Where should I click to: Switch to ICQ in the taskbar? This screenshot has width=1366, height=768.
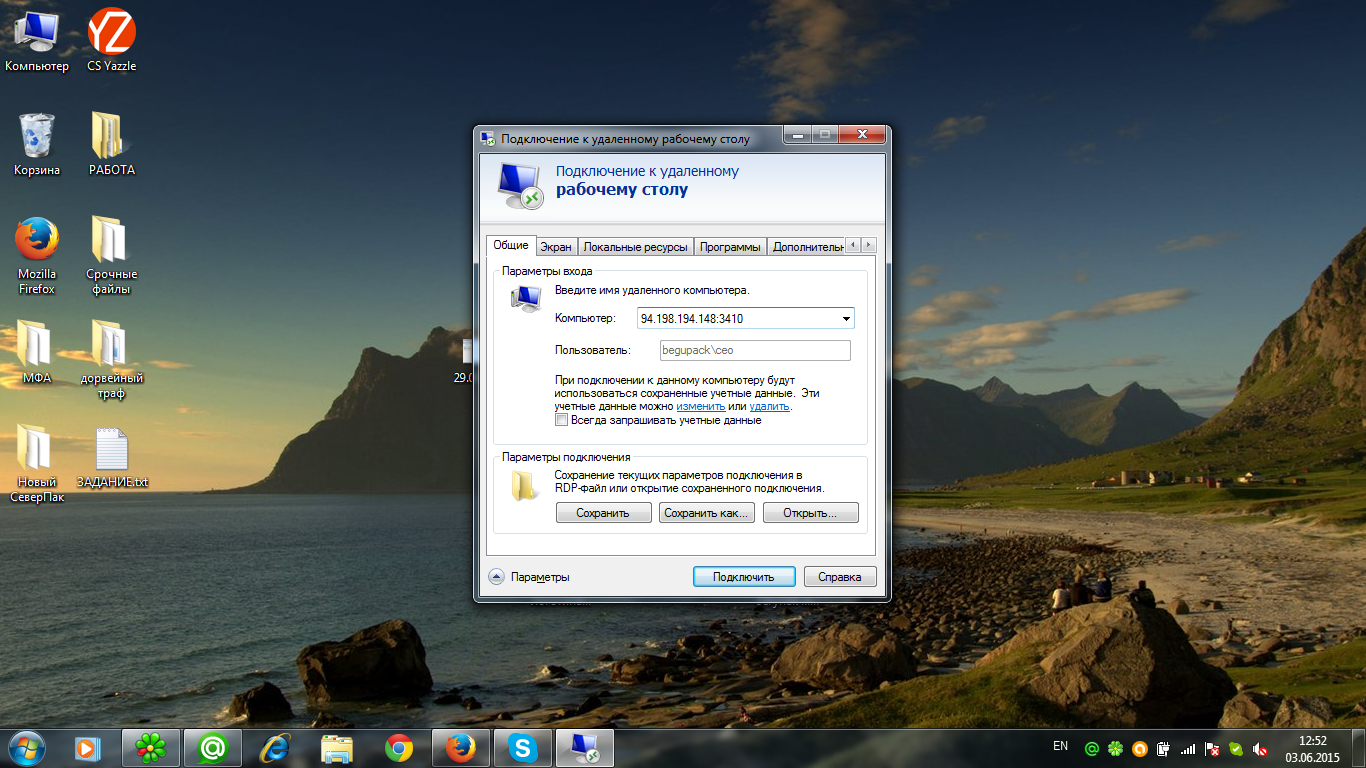(151, 748)
